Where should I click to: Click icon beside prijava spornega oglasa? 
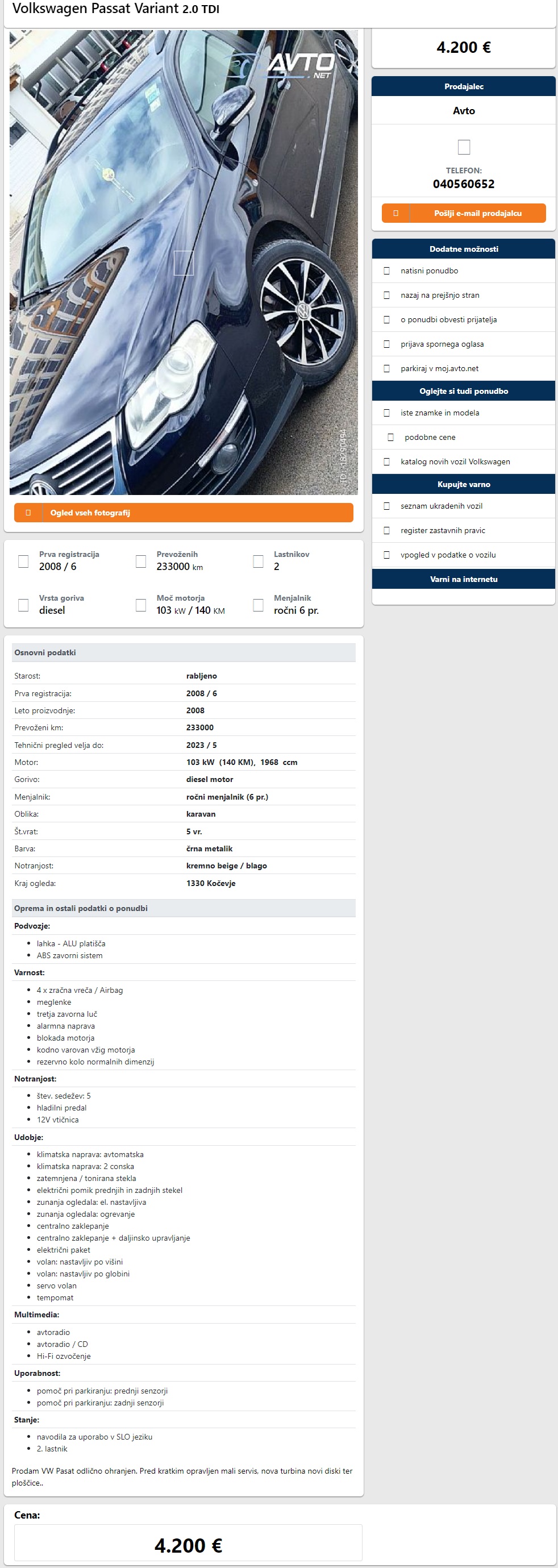pos(386,344)
